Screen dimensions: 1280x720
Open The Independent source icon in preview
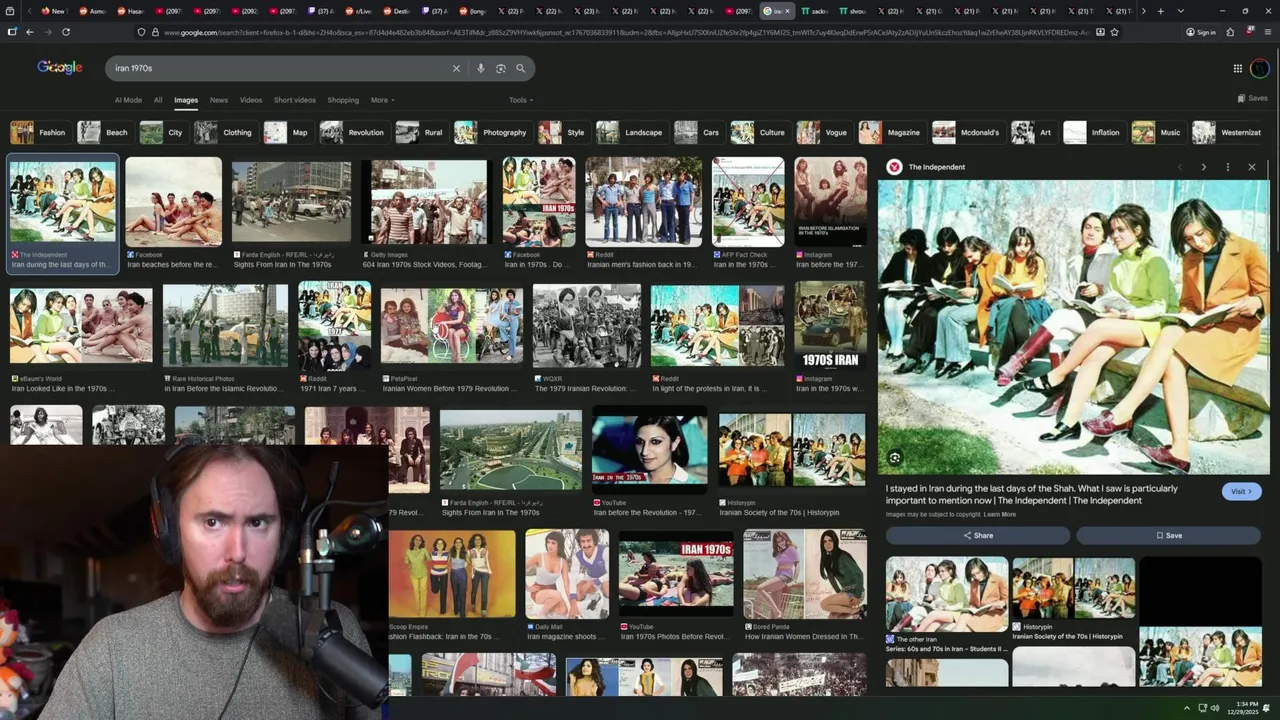click(x=895, y=167)
